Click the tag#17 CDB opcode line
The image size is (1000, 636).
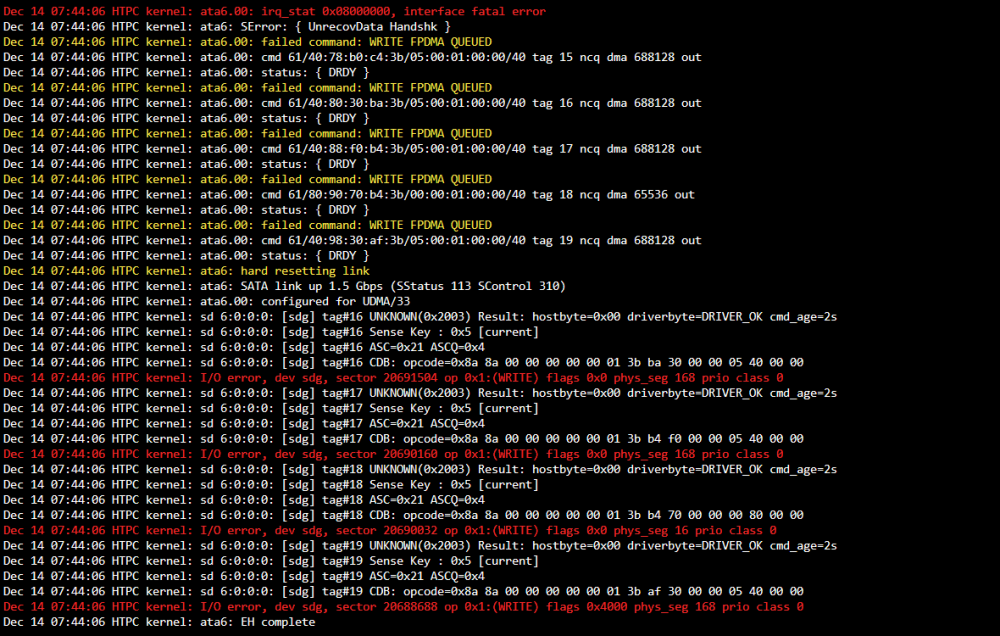(403, 439)
